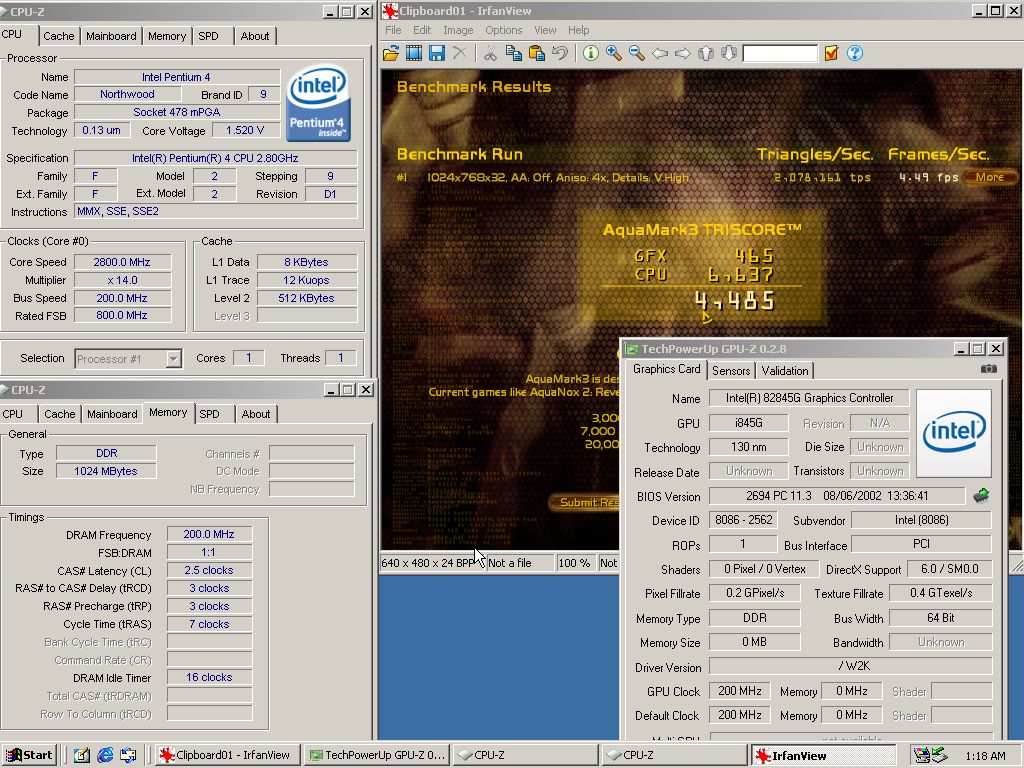Click the Submit Results button in AquaMark image
The height and width of the screenshot is (768, 1024).
pyautogui.click(x=586, y=502)
